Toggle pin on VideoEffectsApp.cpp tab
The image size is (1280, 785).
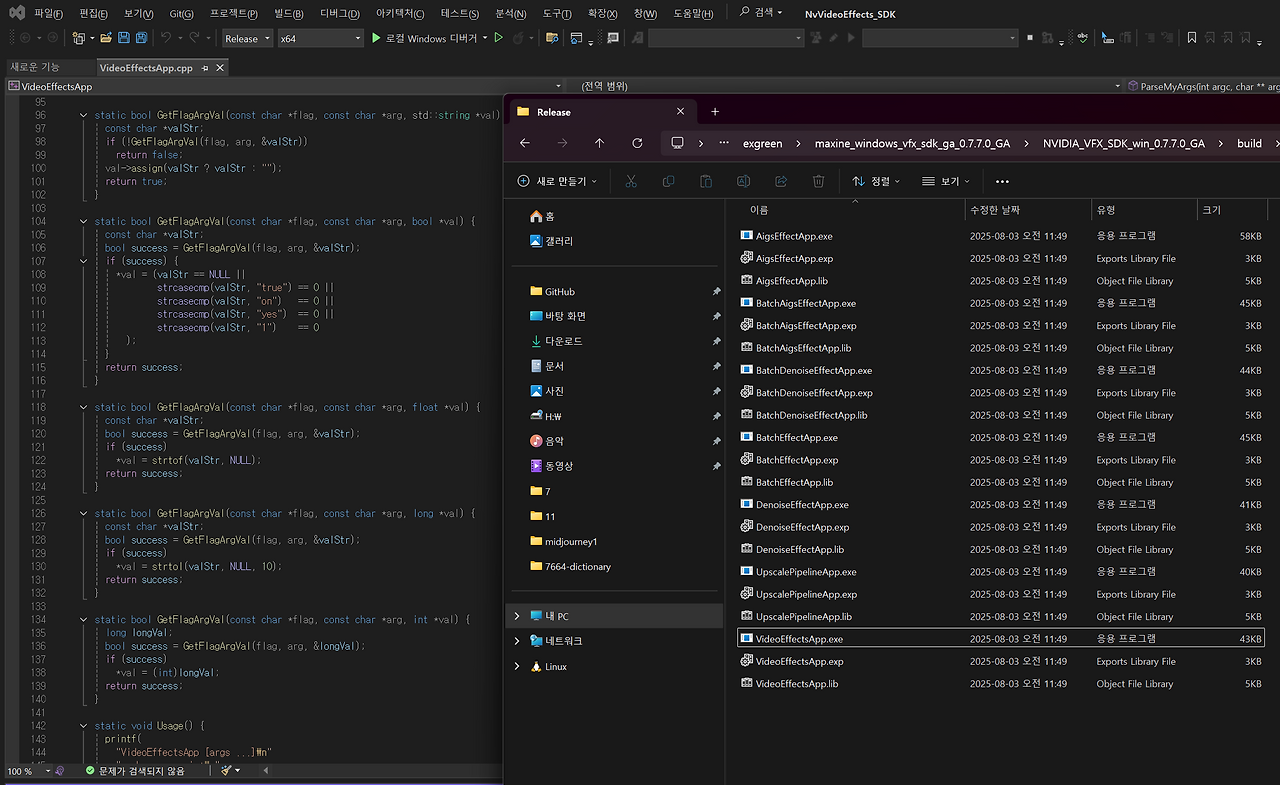pos(205,68)
